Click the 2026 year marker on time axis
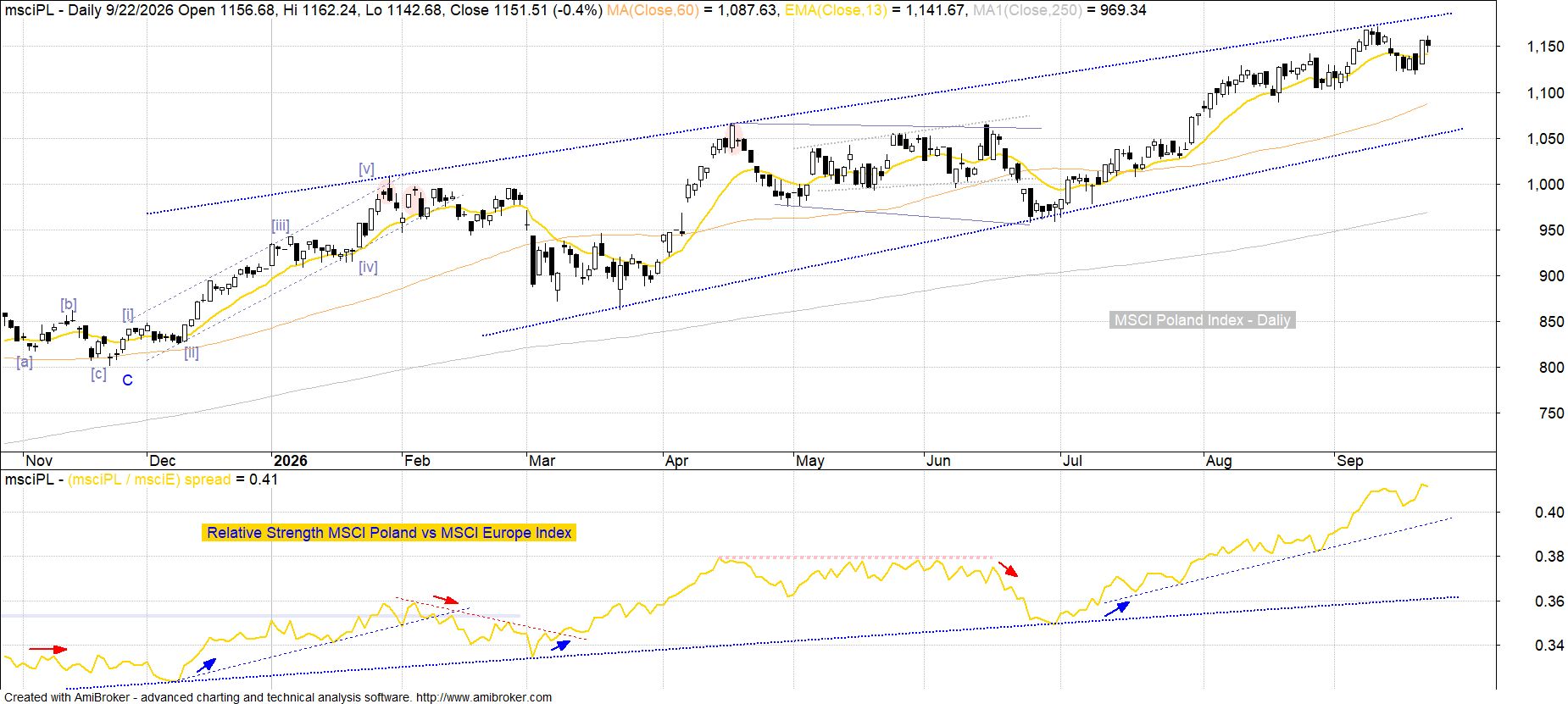 click(x=291, y=461)
